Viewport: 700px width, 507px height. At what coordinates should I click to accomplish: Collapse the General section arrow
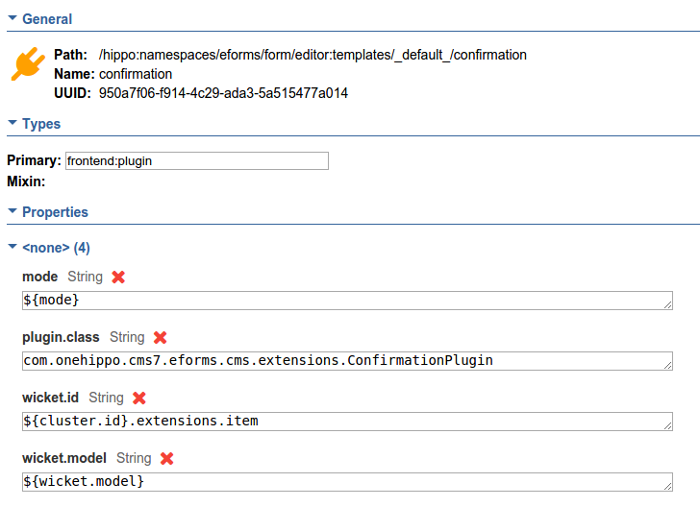(x=12, y=18)
